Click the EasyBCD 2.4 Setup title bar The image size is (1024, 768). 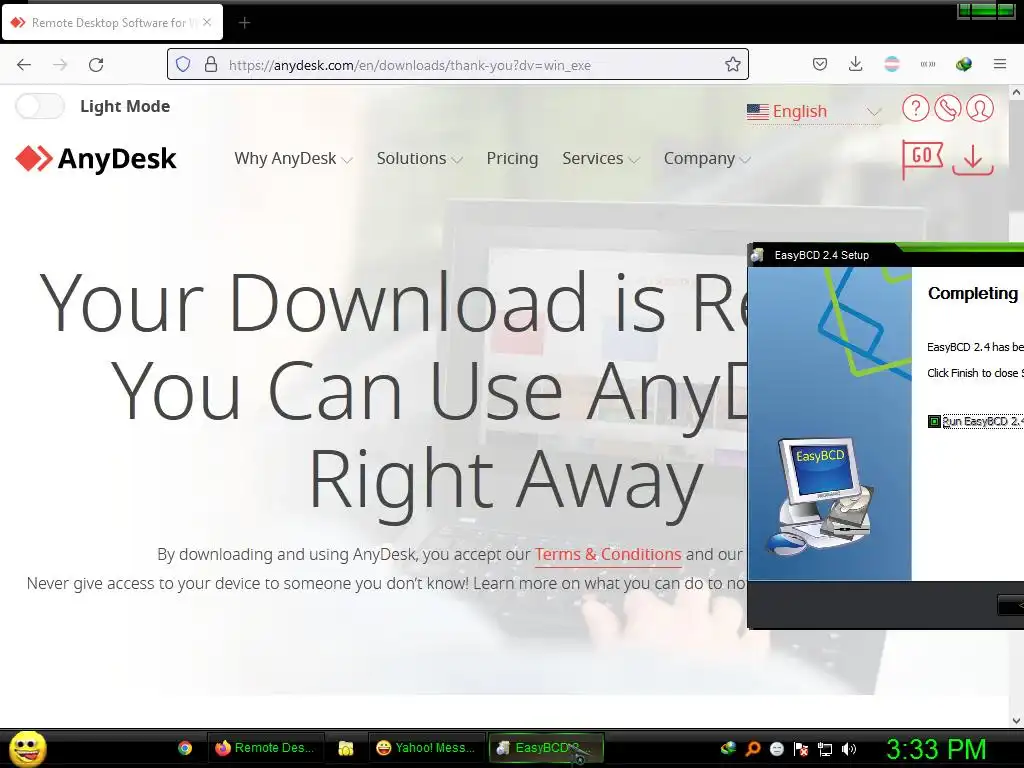tap(886, 255)
